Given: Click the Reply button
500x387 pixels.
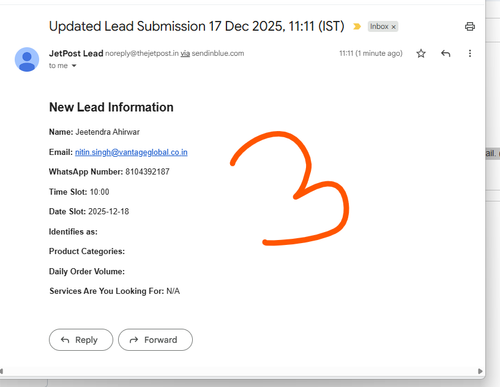Looking at the screenshot, I should pos(81,340).
